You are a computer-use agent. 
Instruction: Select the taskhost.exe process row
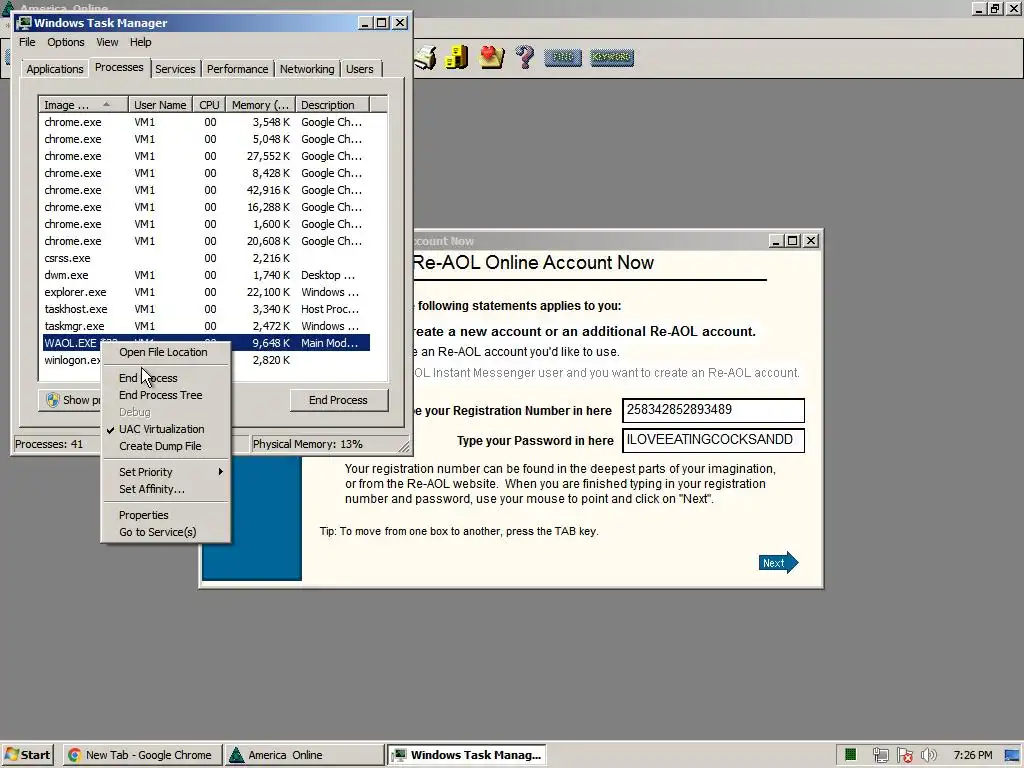point(206,309)
